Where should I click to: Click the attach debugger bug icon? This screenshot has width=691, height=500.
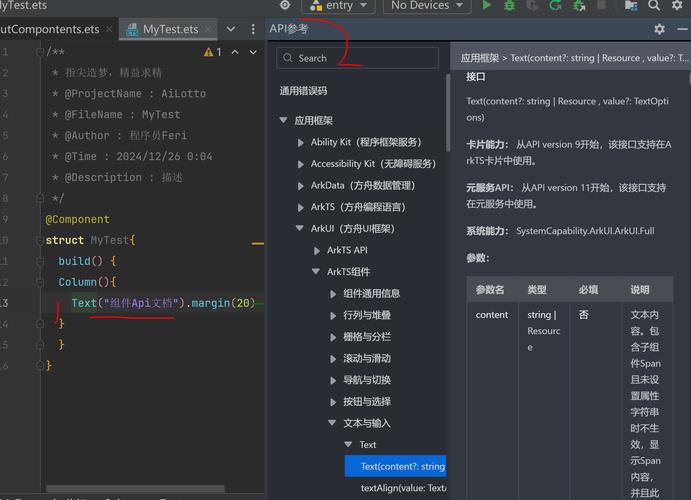579,5
